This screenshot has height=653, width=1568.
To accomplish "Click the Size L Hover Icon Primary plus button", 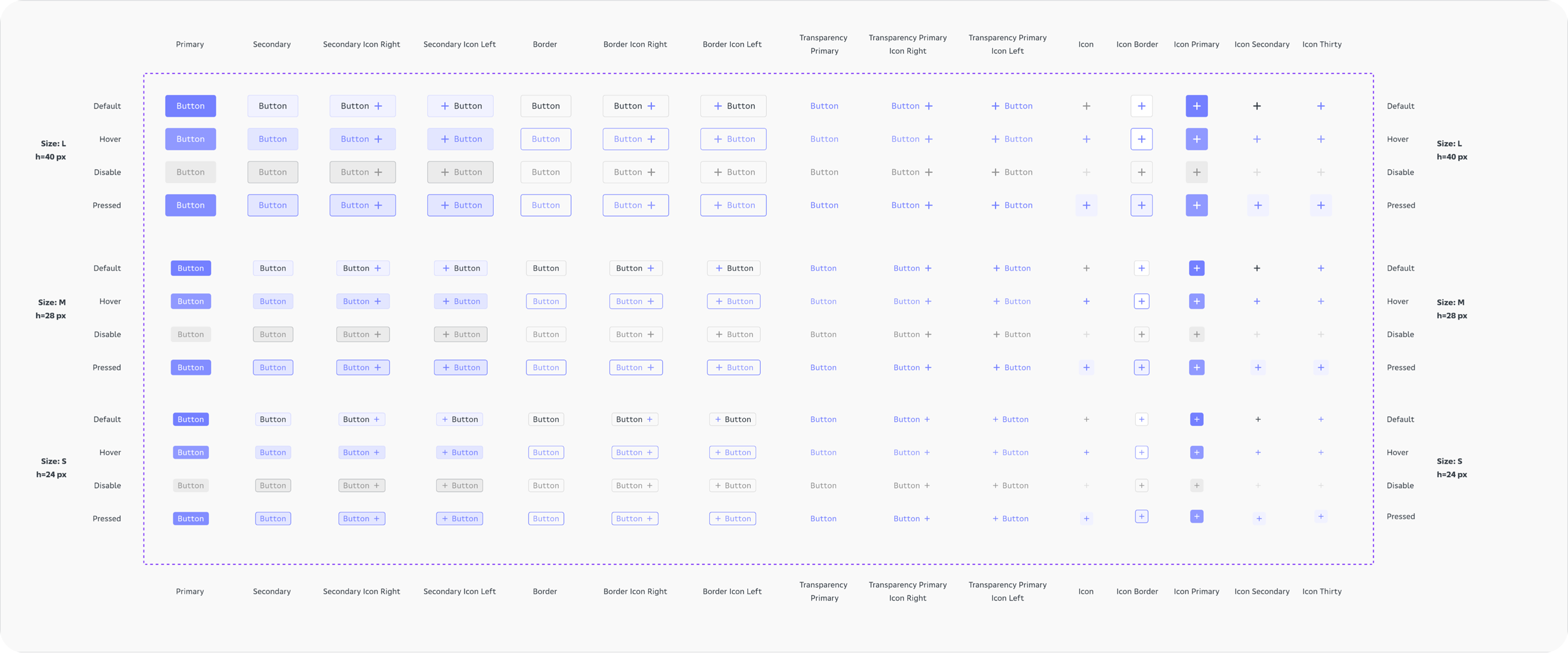I will [x=1196, y=139].
